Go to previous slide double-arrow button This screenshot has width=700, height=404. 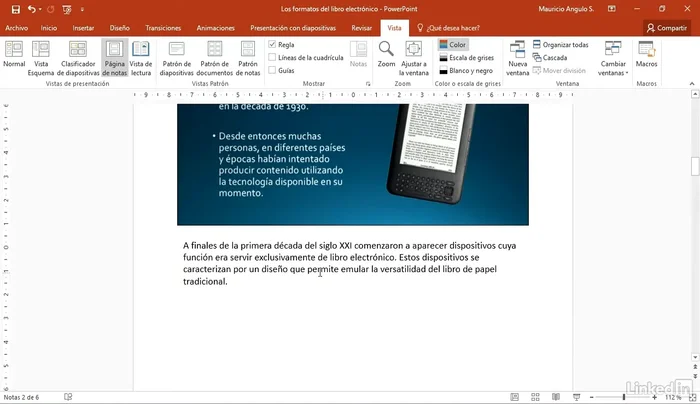695,367
